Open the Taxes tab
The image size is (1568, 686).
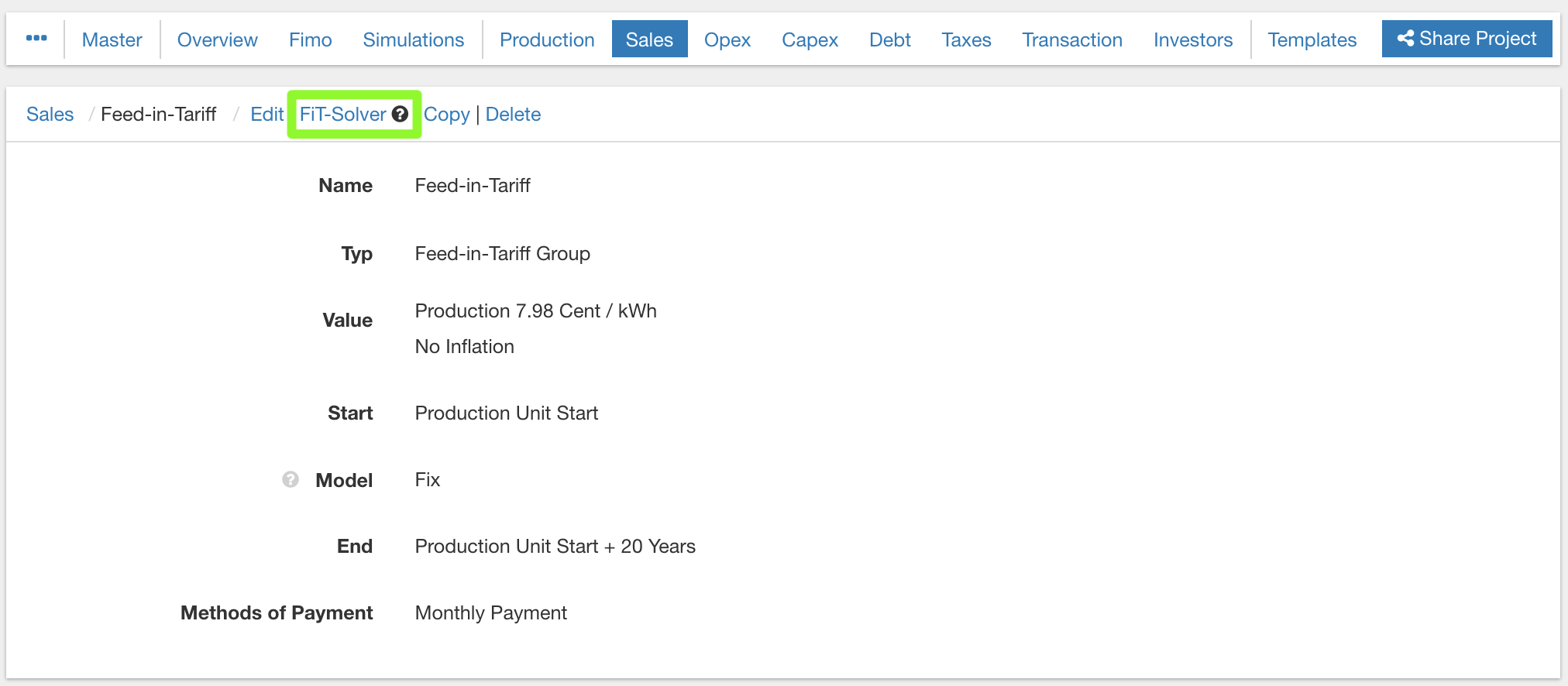966,39
